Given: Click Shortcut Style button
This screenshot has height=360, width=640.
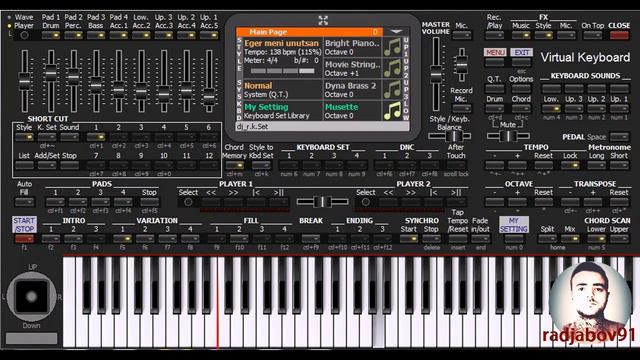Looking at the screenshot, I should [24, 137].
